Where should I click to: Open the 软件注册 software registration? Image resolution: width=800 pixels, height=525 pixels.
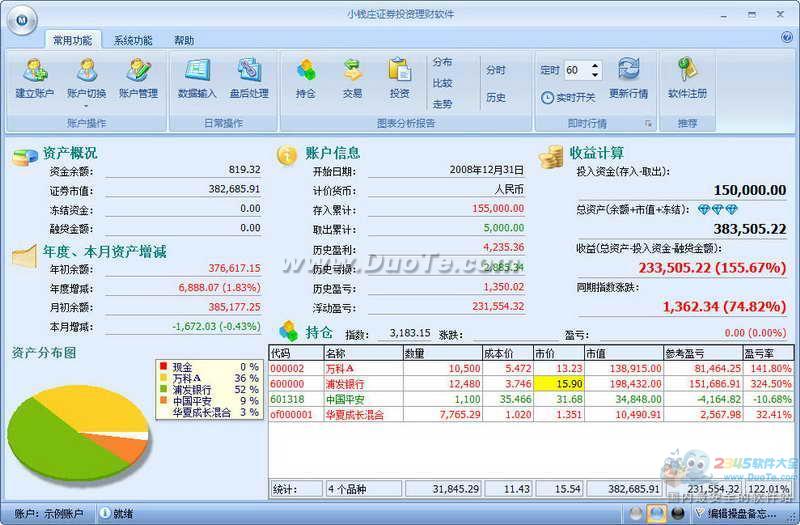pos(687,79)
